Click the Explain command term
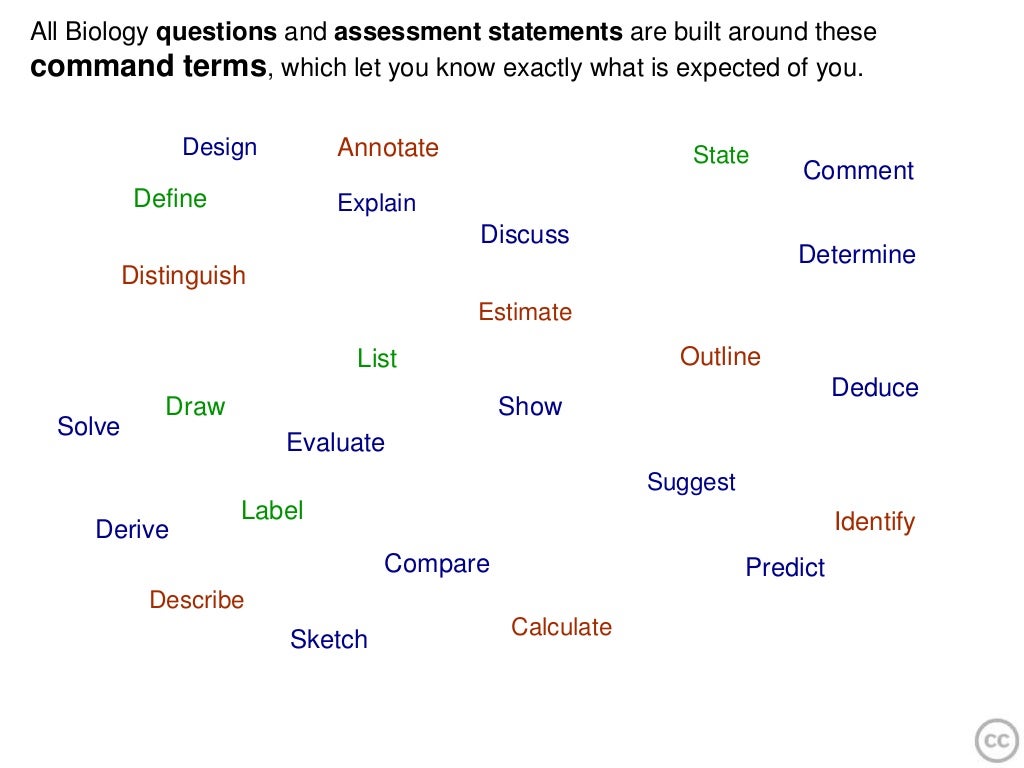 (x=377, y=204)
